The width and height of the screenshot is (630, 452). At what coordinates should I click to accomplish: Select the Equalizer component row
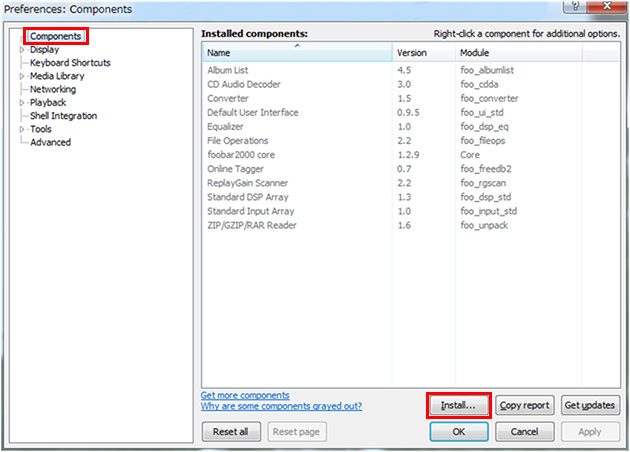click(225, 127)
